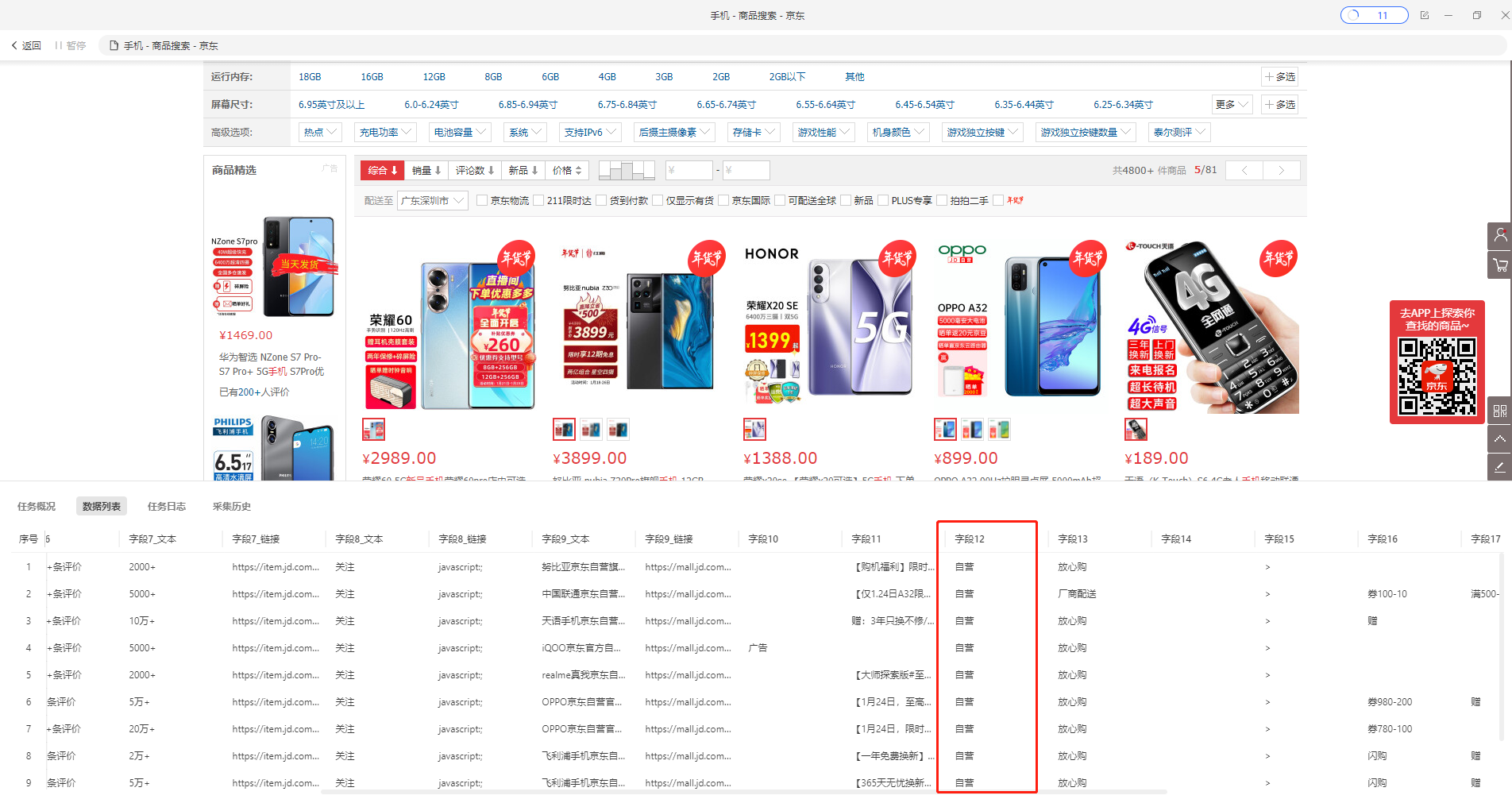Open the HONOR X20 SE product image
Screen dimensions: 1512x803
[x=831, y=326]
